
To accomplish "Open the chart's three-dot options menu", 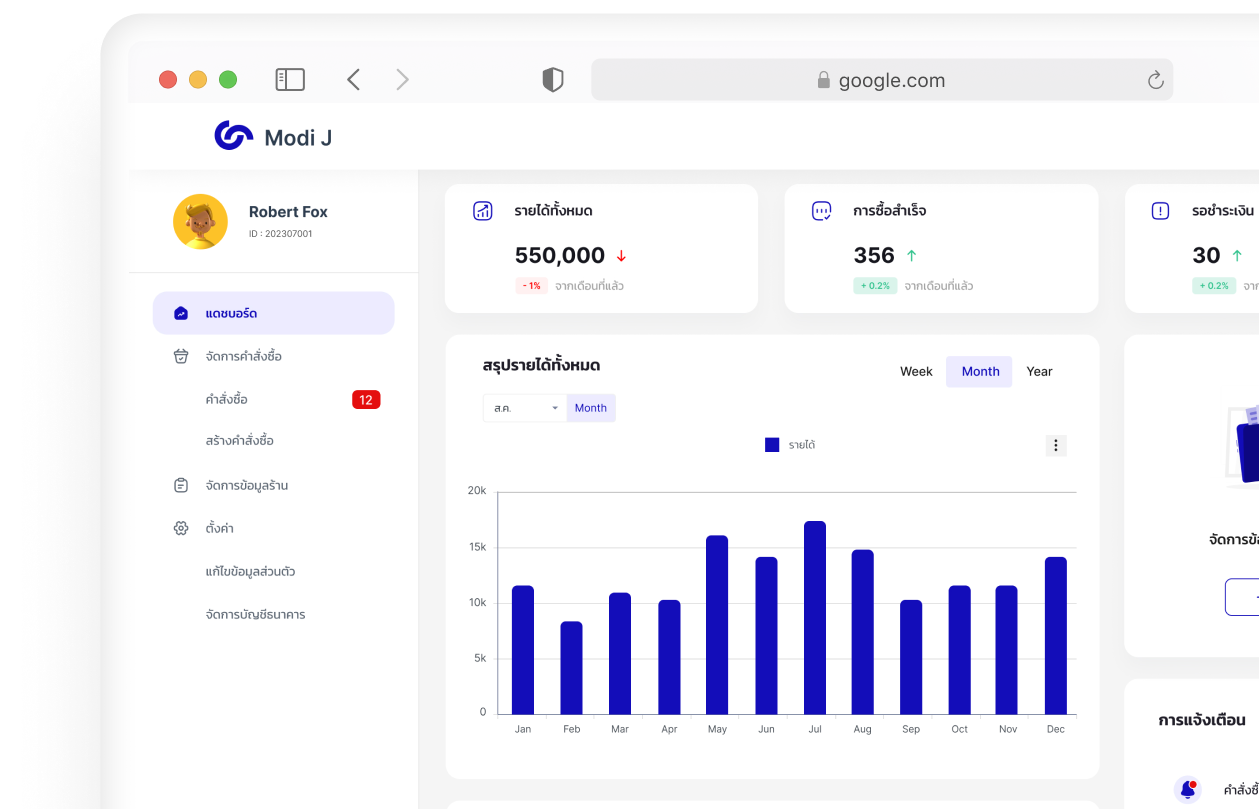I will (x=1056, y=445).
